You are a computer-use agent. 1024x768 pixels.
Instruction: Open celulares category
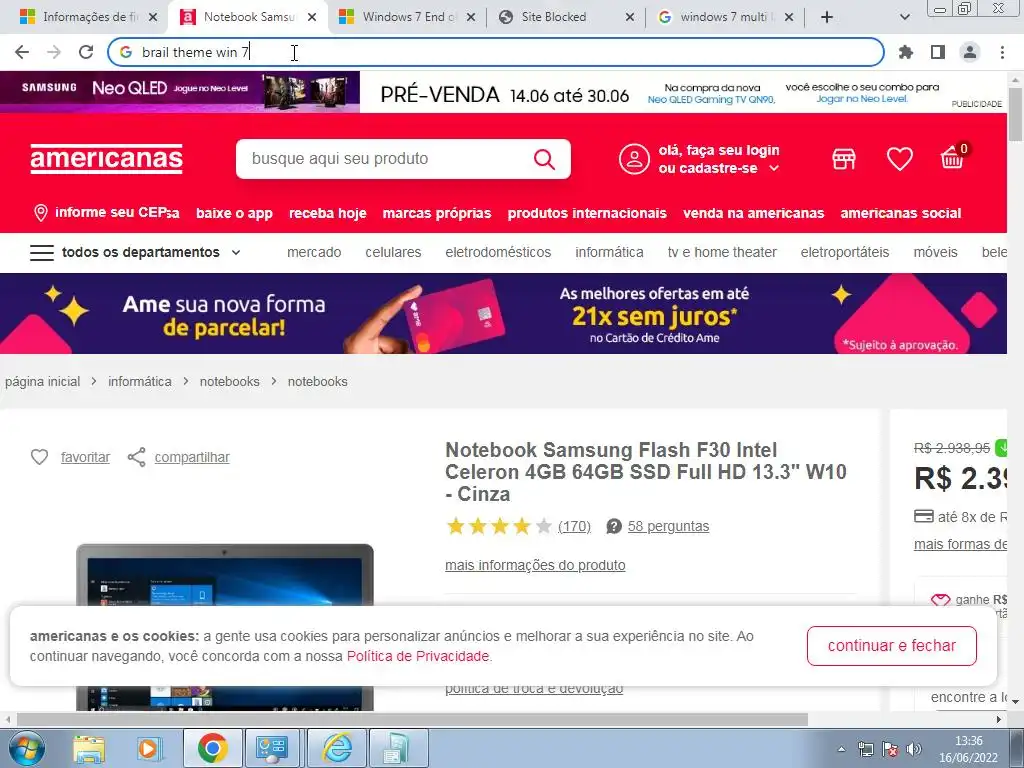click(393, 252)
